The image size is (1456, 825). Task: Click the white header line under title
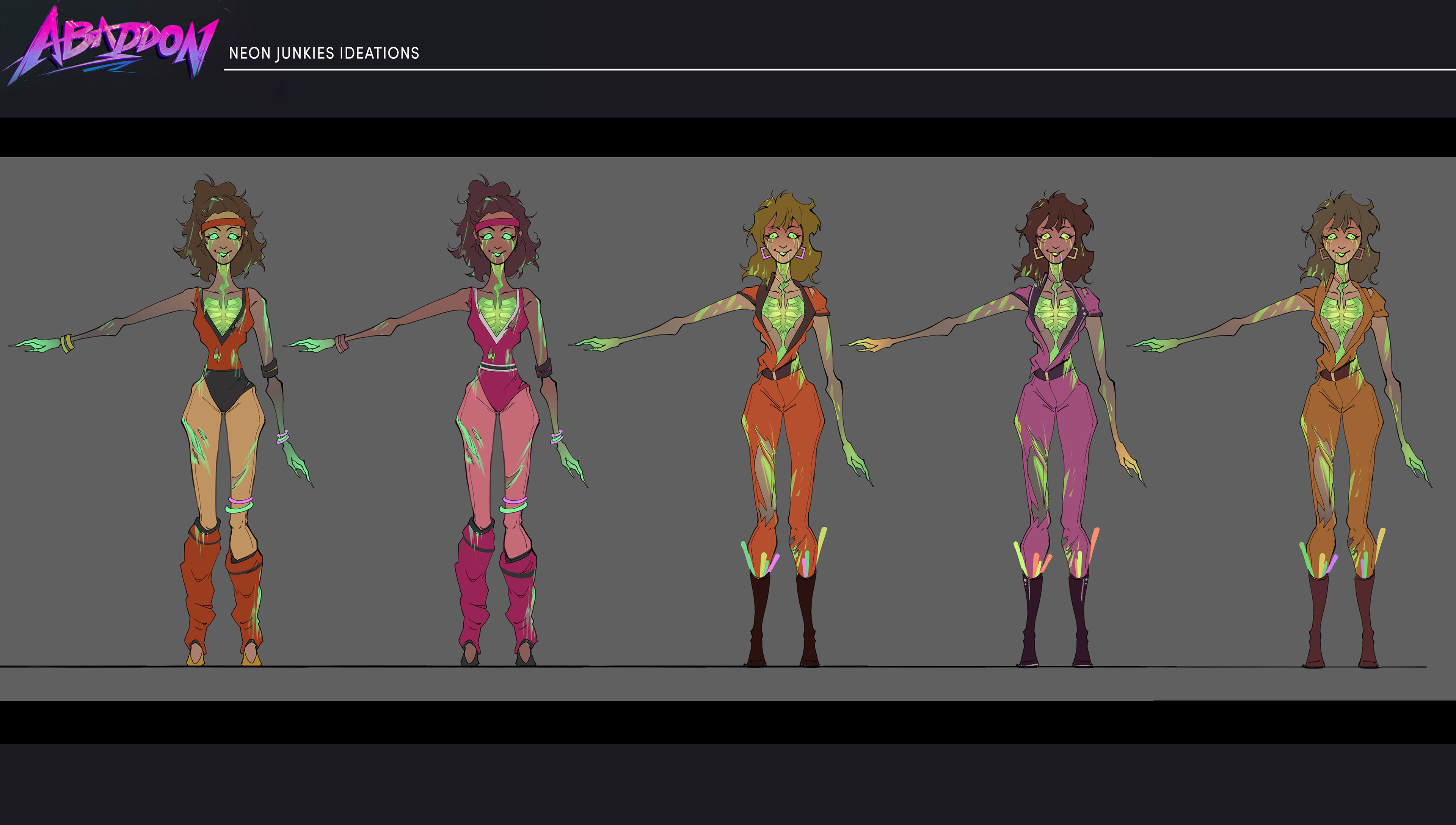click(x=839, y=70)
